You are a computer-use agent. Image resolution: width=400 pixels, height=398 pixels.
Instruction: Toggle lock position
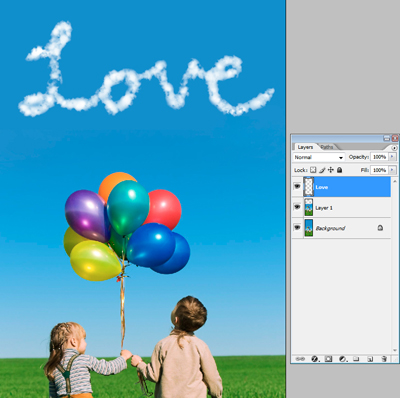coord(331,170)
